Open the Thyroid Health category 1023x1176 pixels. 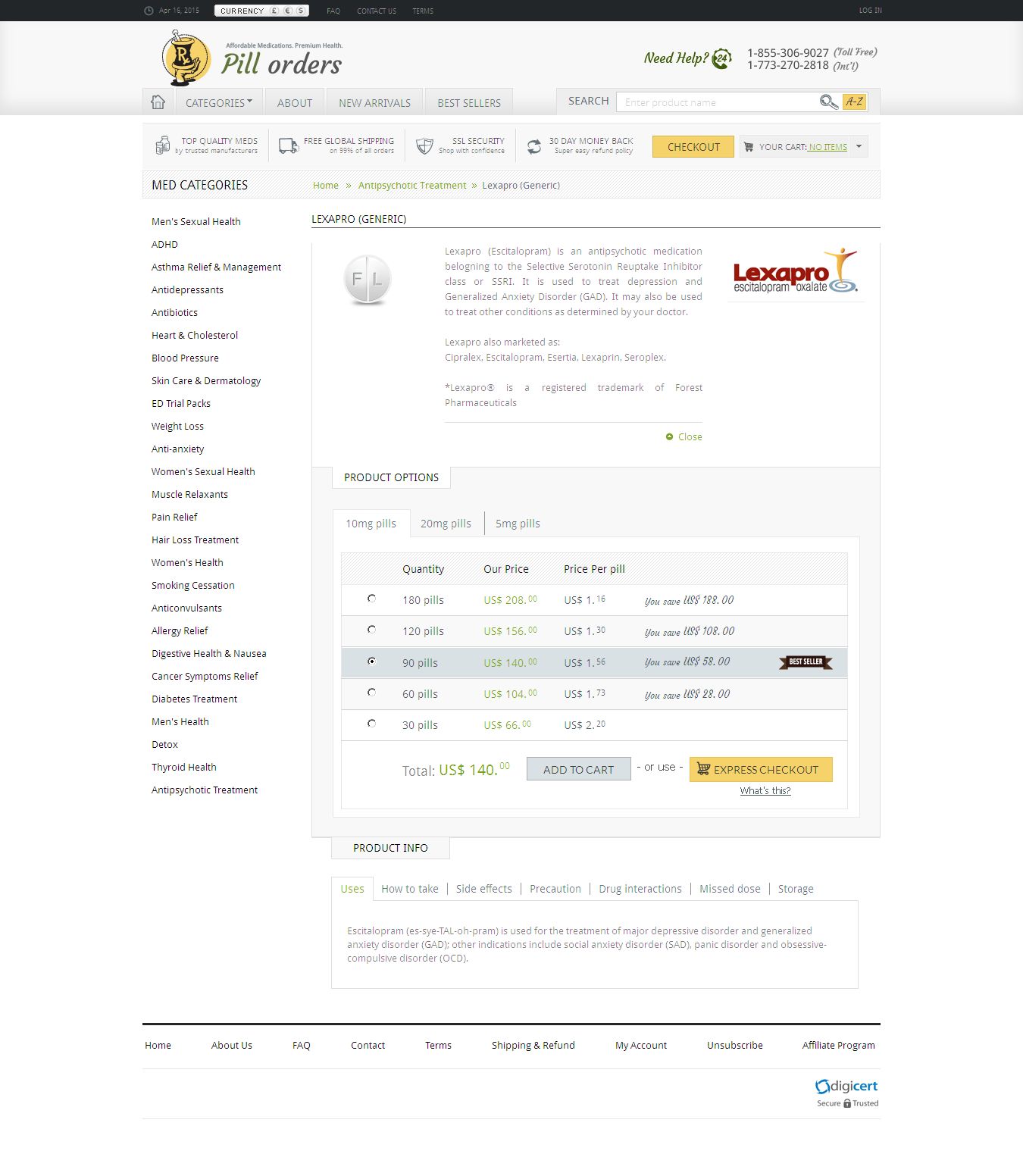pos(184,767)
